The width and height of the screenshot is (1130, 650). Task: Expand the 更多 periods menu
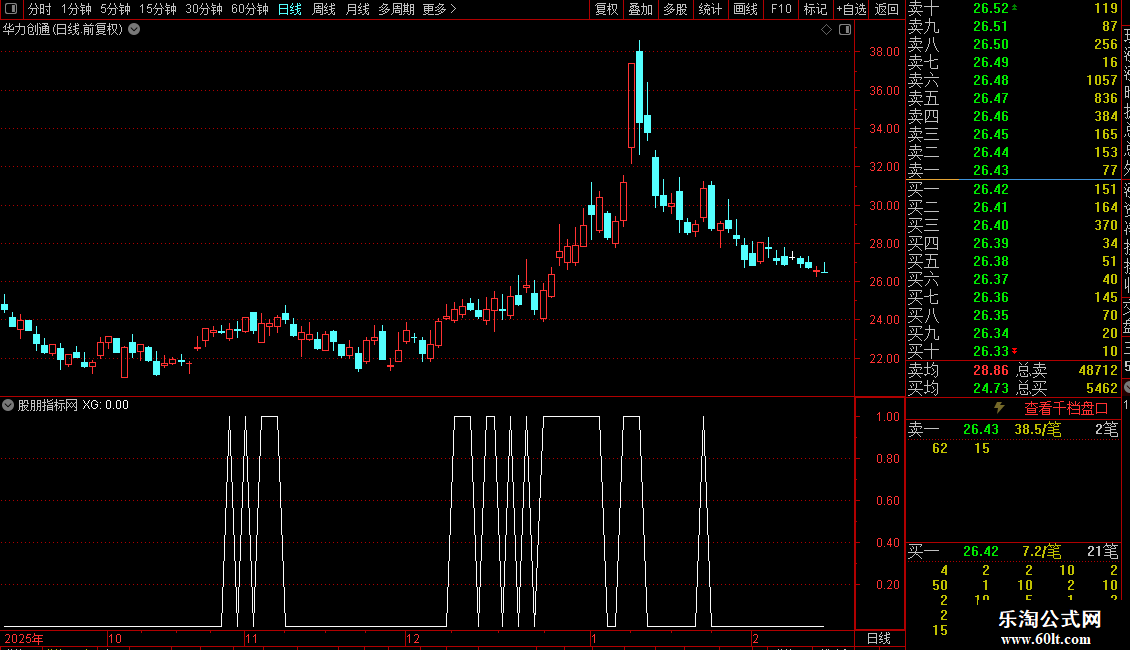[439, 9]
